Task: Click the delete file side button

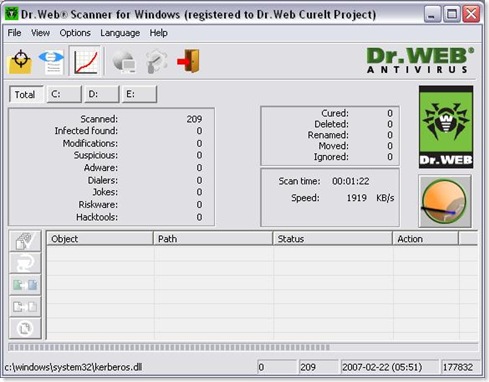Action: pos(25,328)
